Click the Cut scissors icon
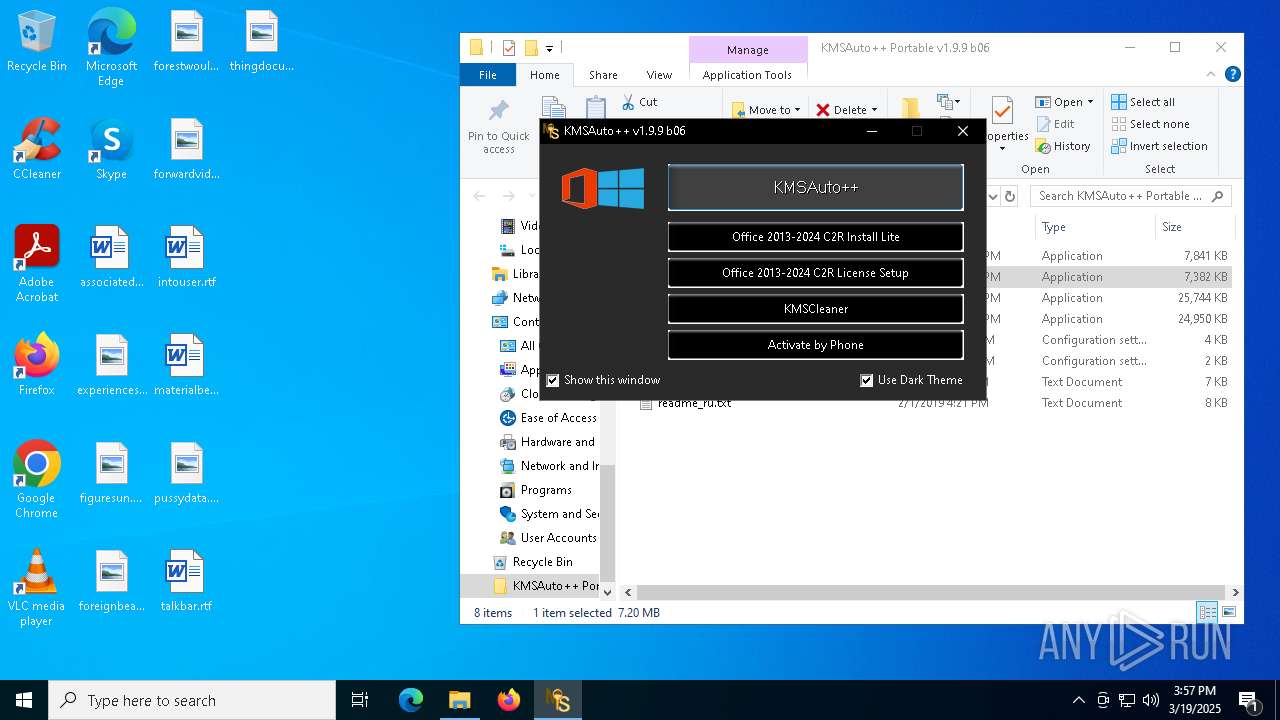The width and height of the screenshot is (1280, 720). (x=628, y=102)
